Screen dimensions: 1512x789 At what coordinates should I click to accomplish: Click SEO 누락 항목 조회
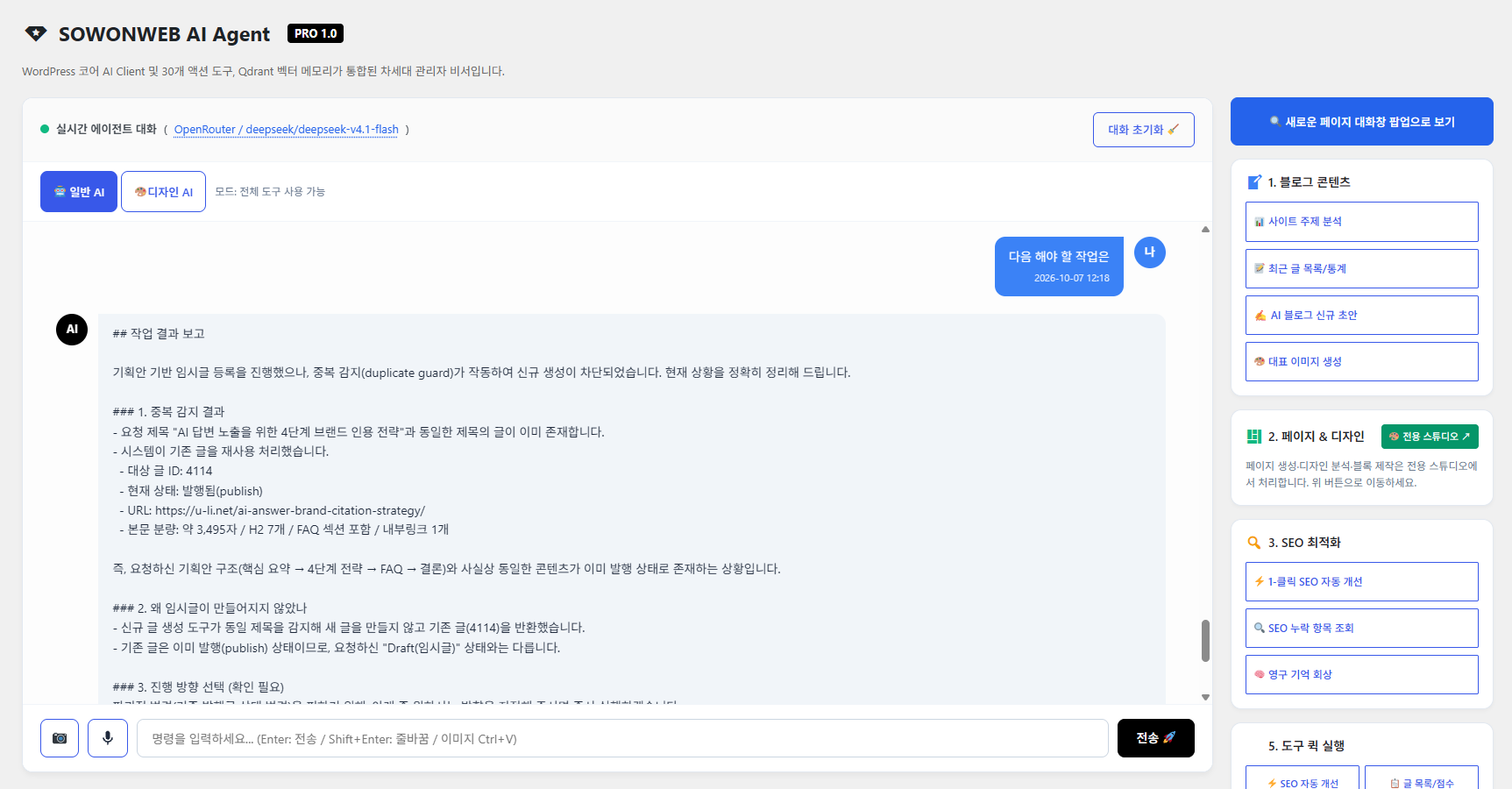[1362, 628]
